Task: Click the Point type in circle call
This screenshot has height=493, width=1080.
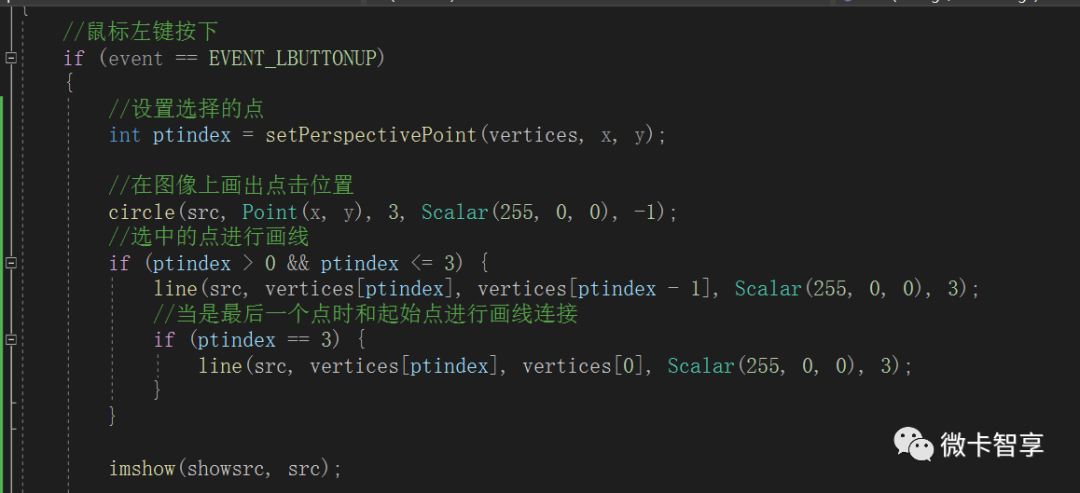Action: 269,212
